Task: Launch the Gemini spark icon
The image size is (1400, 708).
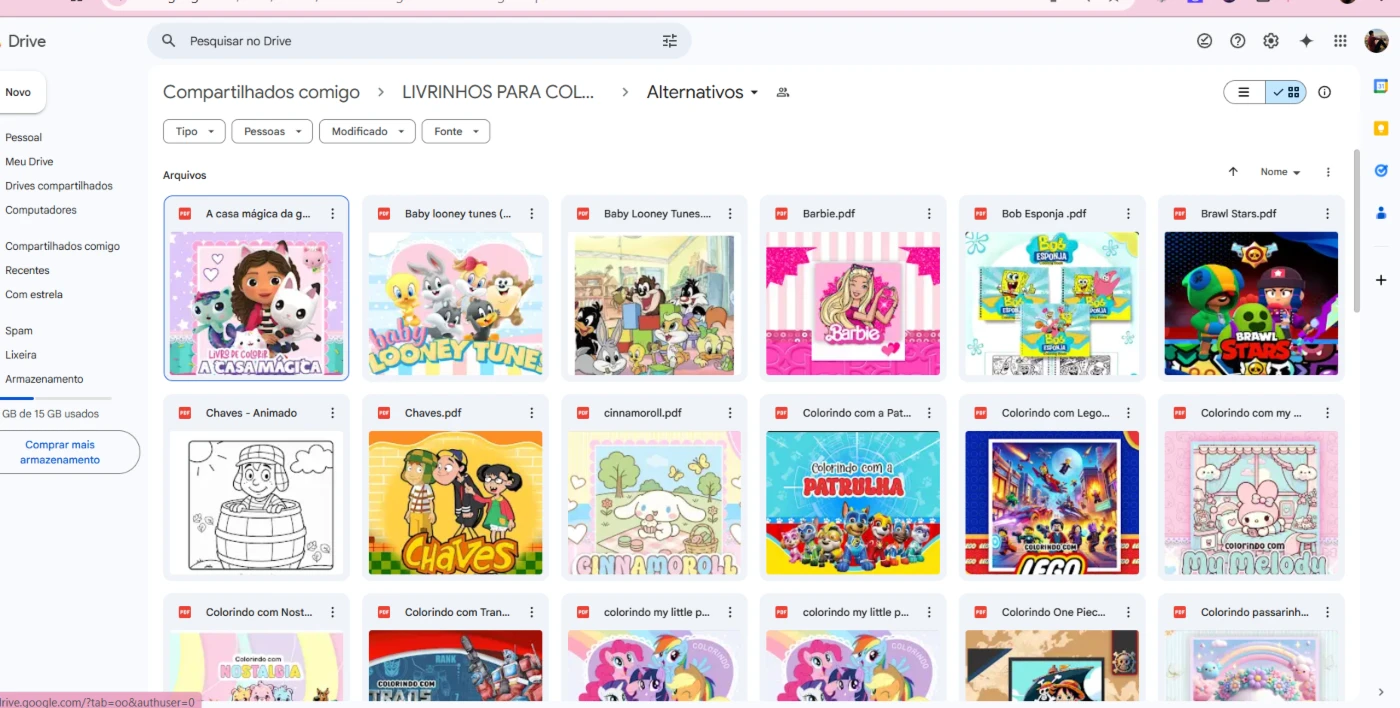Action: pyautogui.click(x=1306, y=41)
